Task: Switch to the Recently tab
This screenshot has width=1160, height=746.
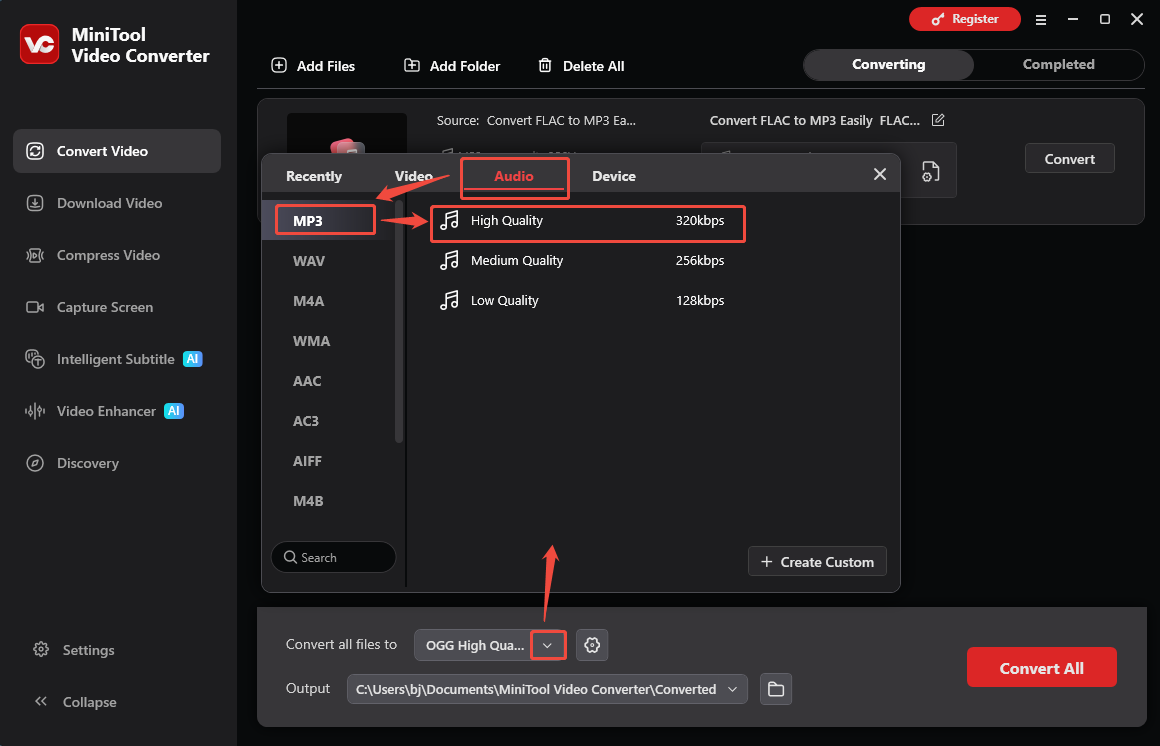Action: point(314,176)
